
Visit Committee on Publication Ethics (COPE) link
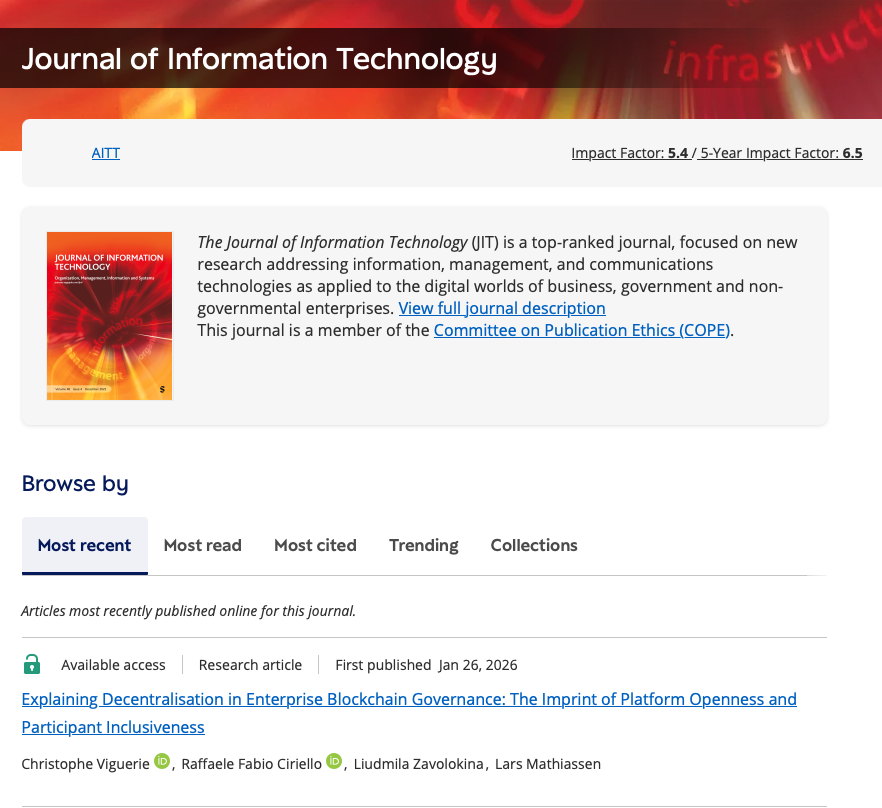(x=581, y=330)
